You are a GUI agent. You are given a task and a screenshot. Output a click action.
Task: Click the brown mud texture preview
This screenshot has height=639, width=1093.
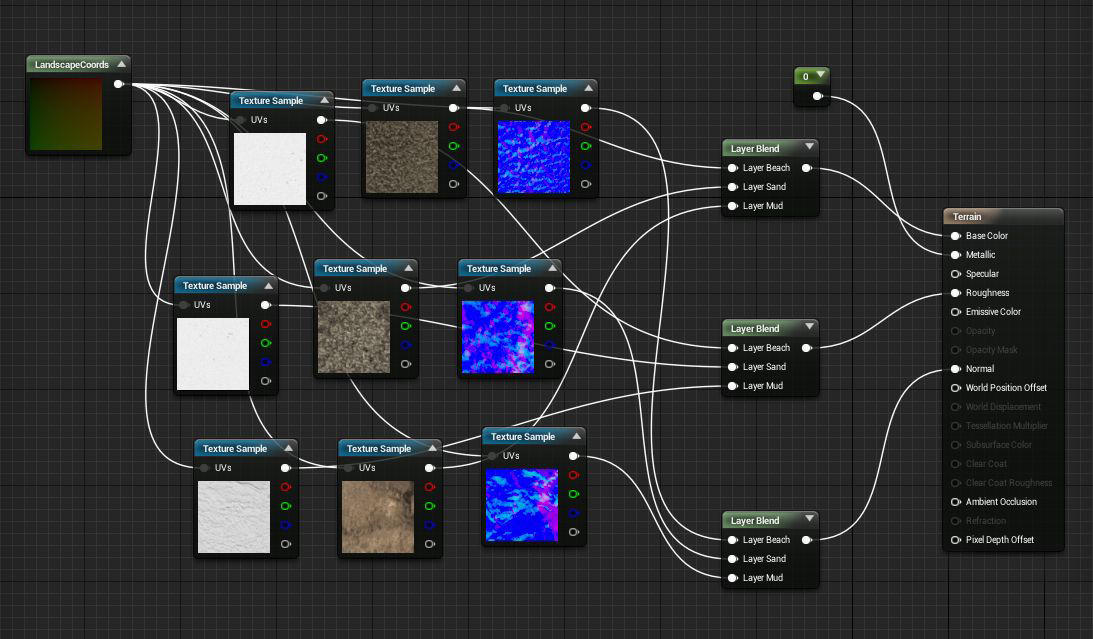378,517
